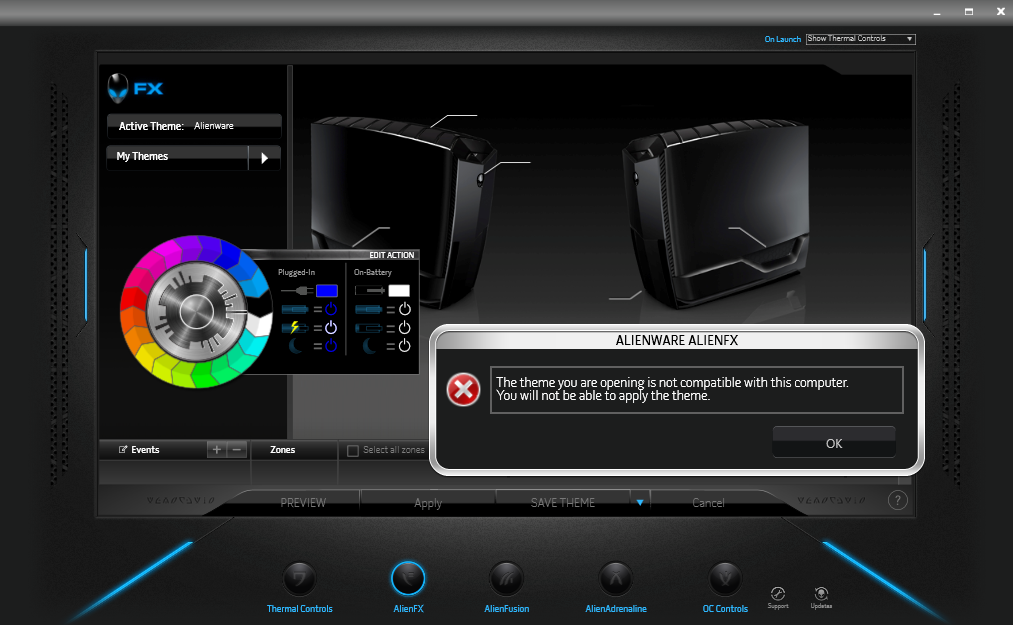Select the AlienFX module icon
1013x625 pixels.
[408, 578]
